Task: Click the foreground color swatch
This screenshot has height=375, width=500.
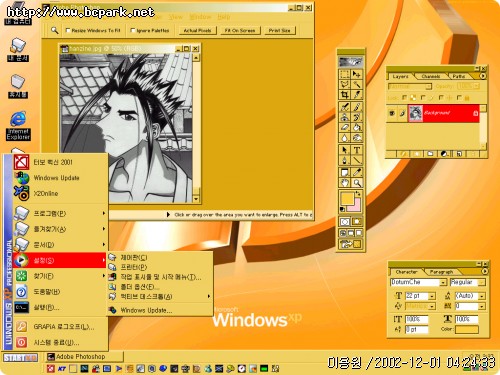Action: 347,199
